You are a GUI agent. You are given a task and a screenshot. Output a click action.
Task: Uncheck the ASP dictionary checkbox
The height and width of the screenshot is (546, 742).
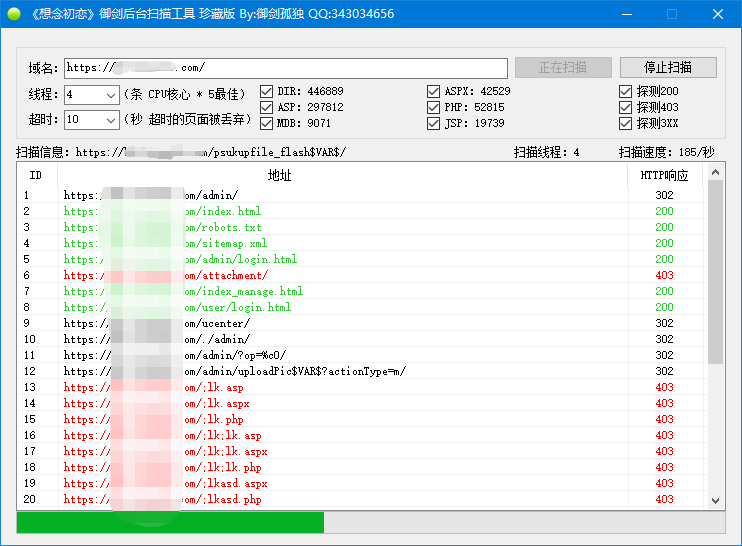(267, 107)
